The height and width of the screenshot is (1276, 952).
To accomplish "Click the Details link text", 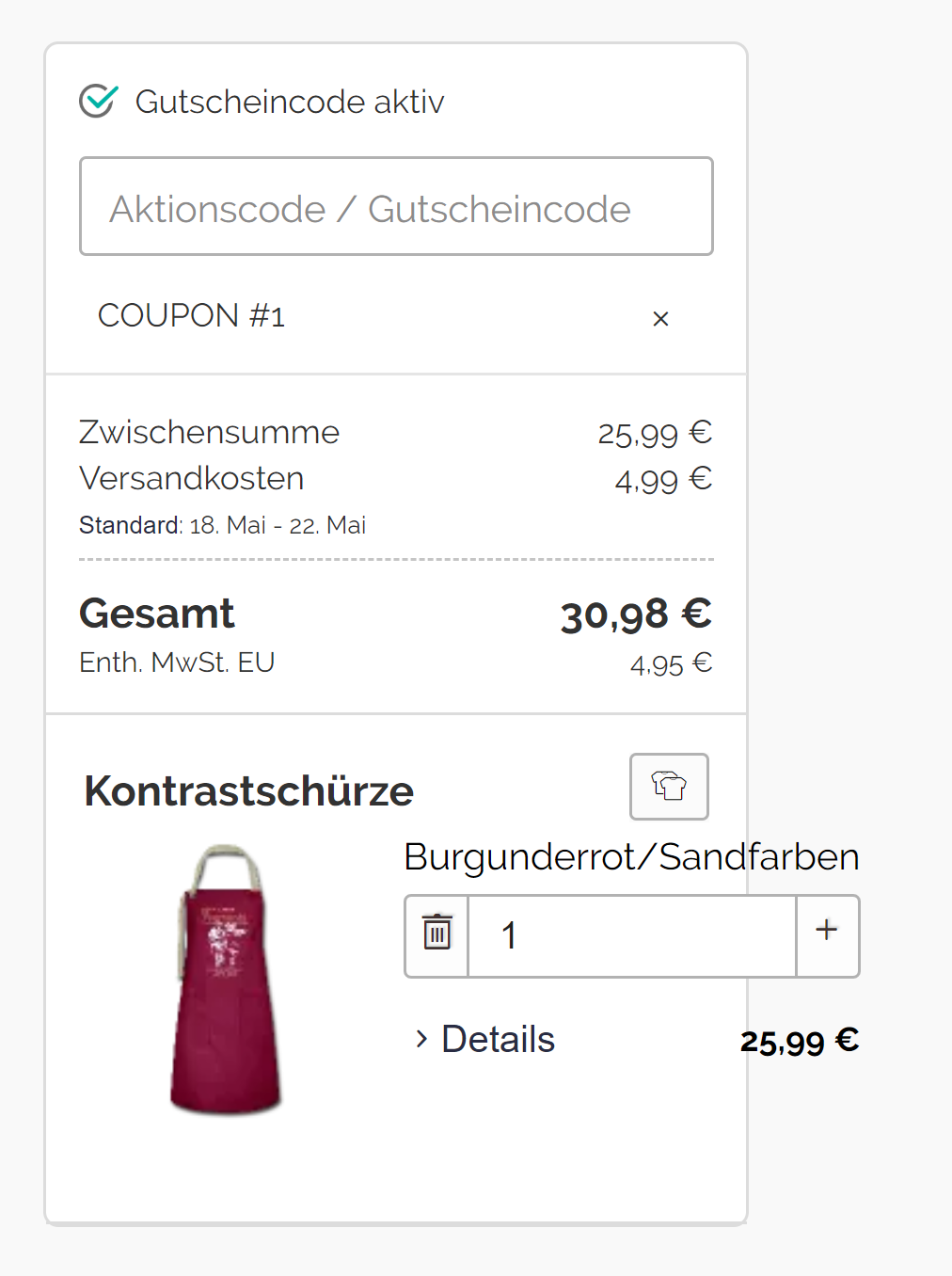I will tap(498, 1039).
